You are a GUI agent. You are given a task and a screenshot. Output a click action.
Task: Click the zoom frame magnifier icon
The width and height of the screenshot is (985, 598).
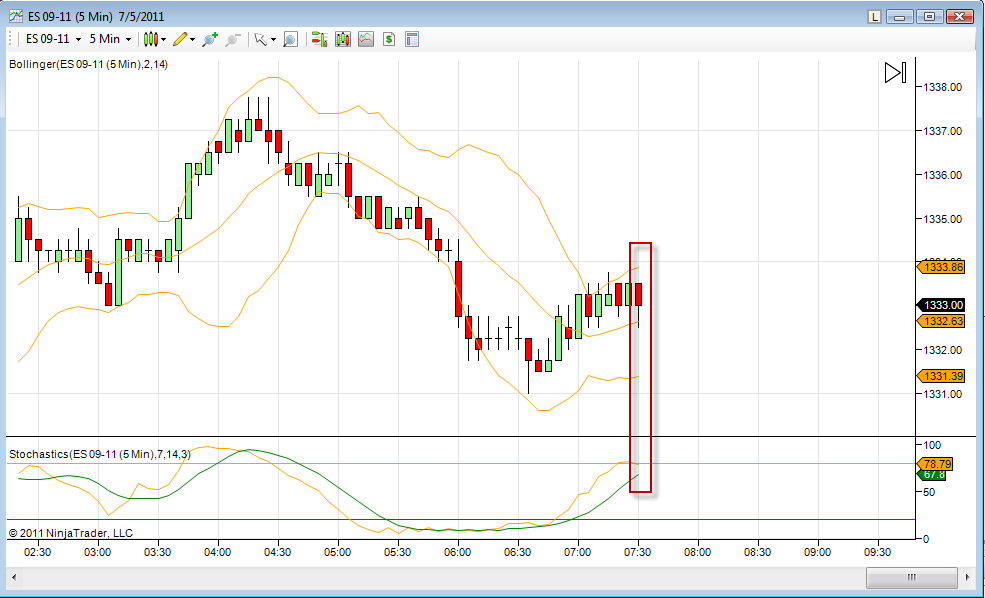point(290,40)
